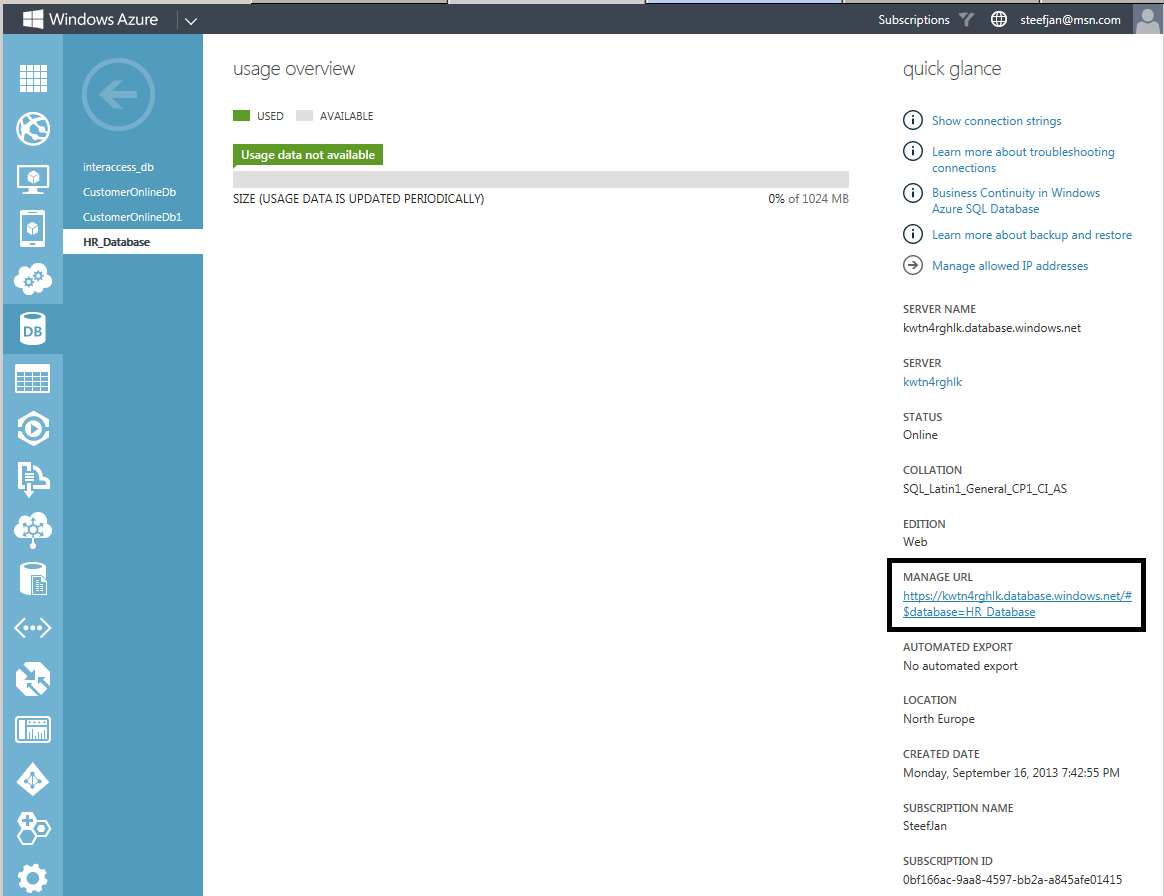Open the cloud-with-hexagon-network sidebar icon
The width and height of the screenshot is (1164, 896).
(x=33, y=529)
